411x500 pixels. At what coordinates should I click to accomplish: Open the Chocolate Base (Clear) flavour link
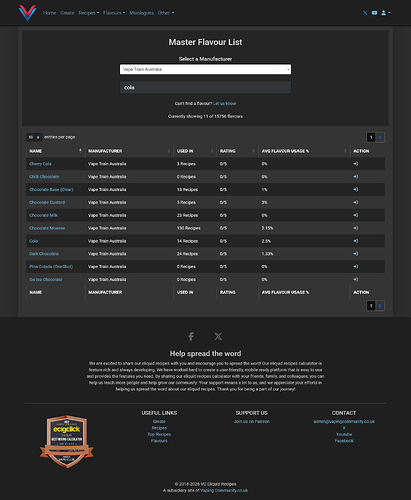click(51, 189)
